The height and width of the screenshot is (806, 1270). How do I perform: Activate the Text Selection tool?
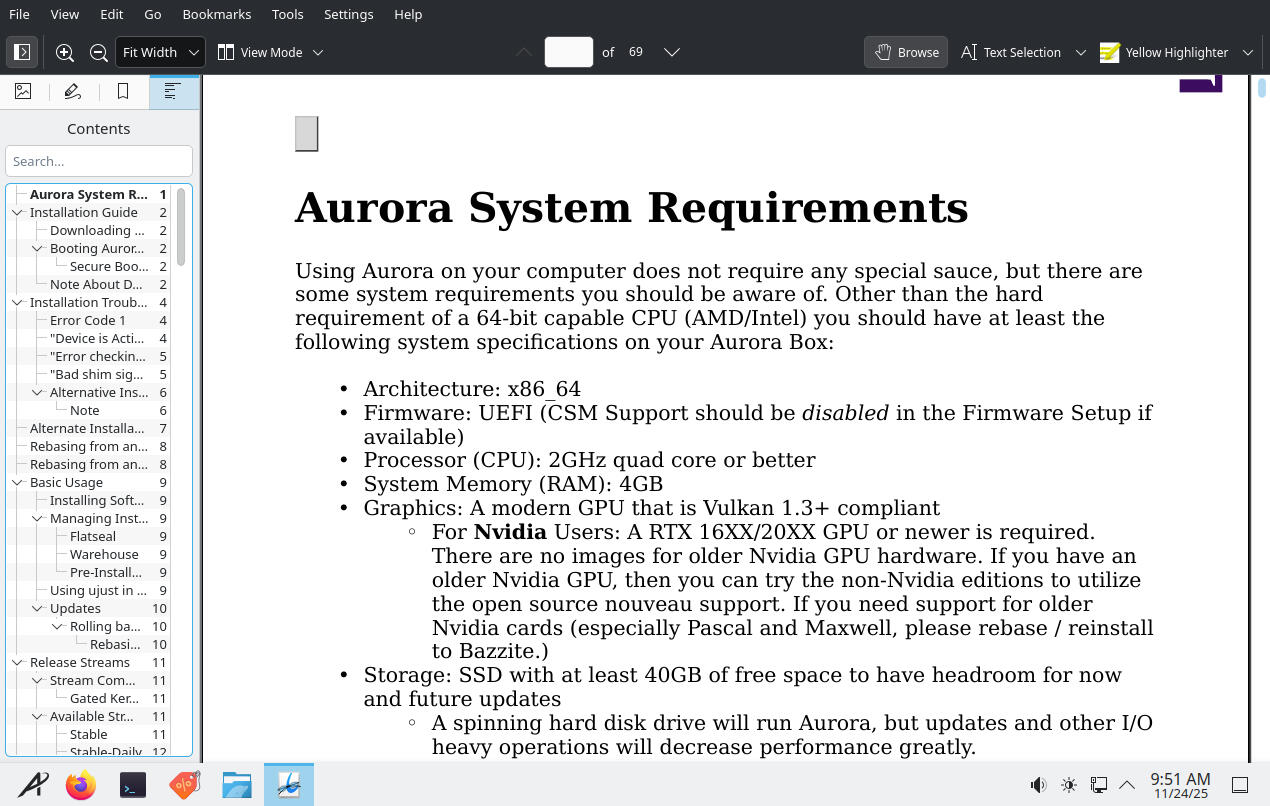pos(1011,52)
